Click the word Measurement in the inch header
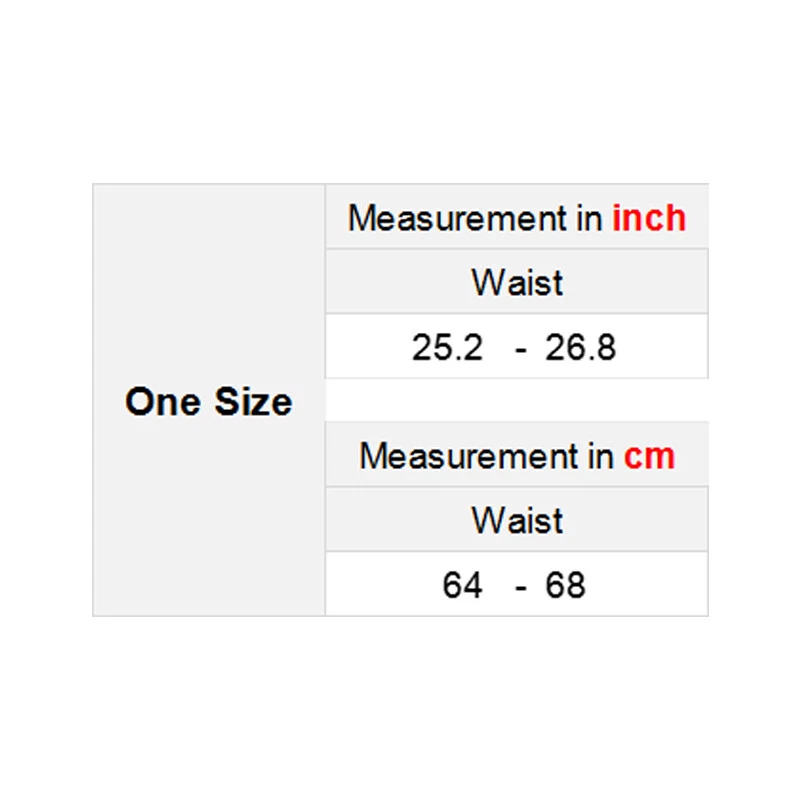This screenshot has height=800, width=800. (x=458, y=218)
